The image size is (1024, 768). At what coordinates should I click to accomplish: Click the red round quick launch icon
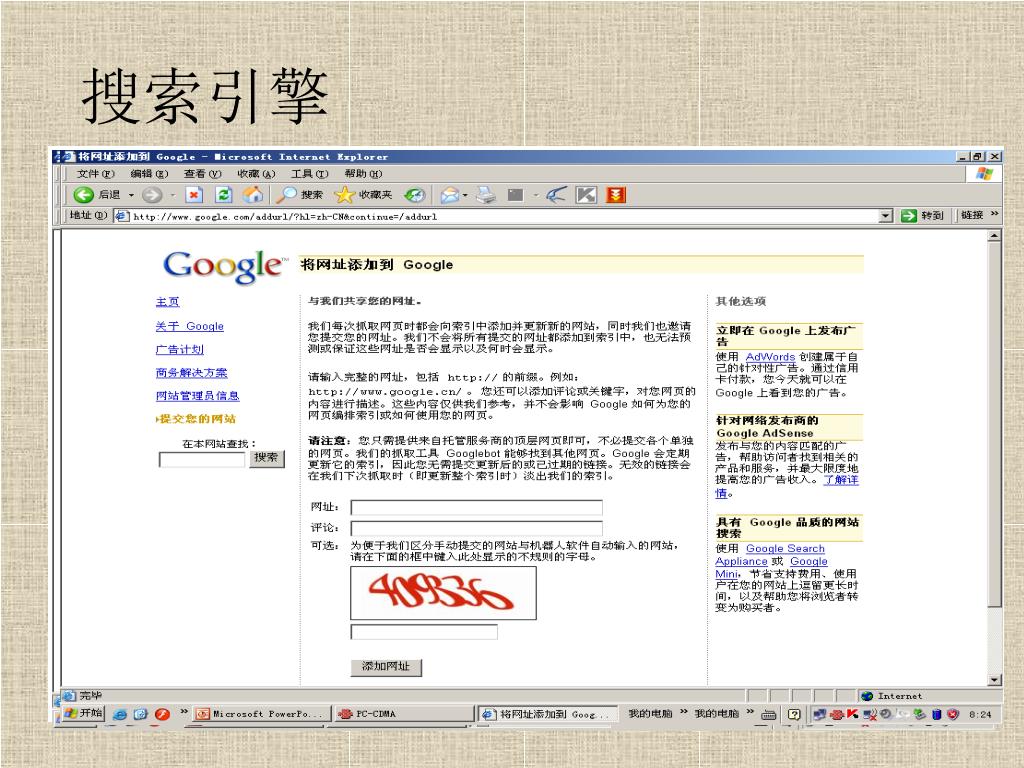point(162,714)
